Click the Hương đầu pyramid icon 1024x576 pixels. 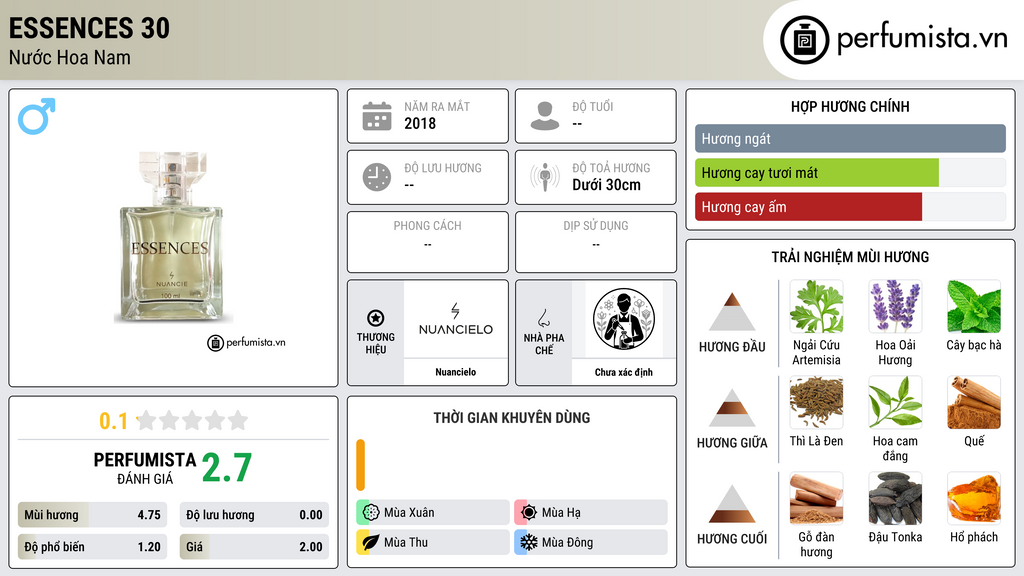coord(732,312)
